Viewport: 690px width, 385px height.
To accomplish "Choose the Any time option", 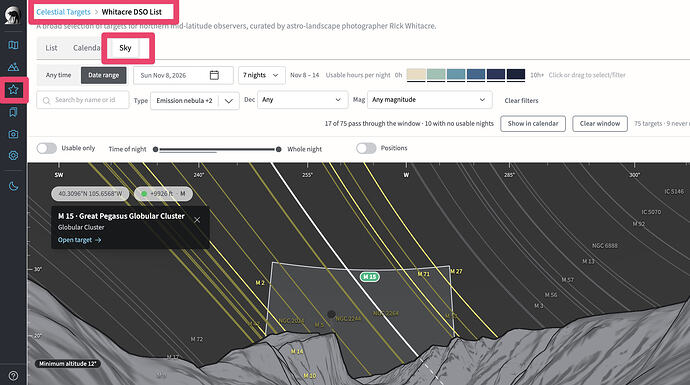I will pyautogui.click(x=59, y=75).
